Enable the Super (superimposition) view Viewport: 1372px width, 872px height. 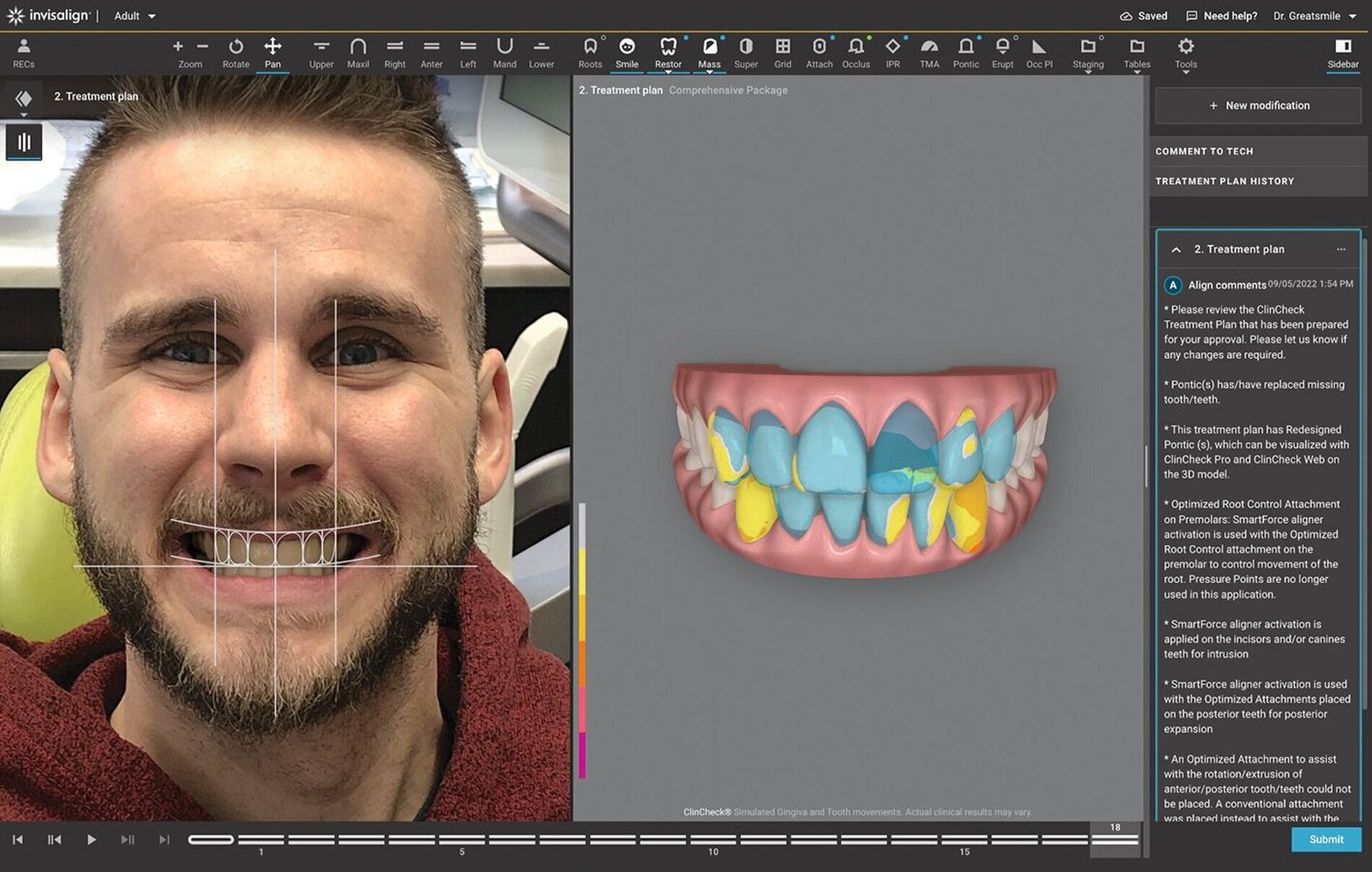[x=746, y=51]
